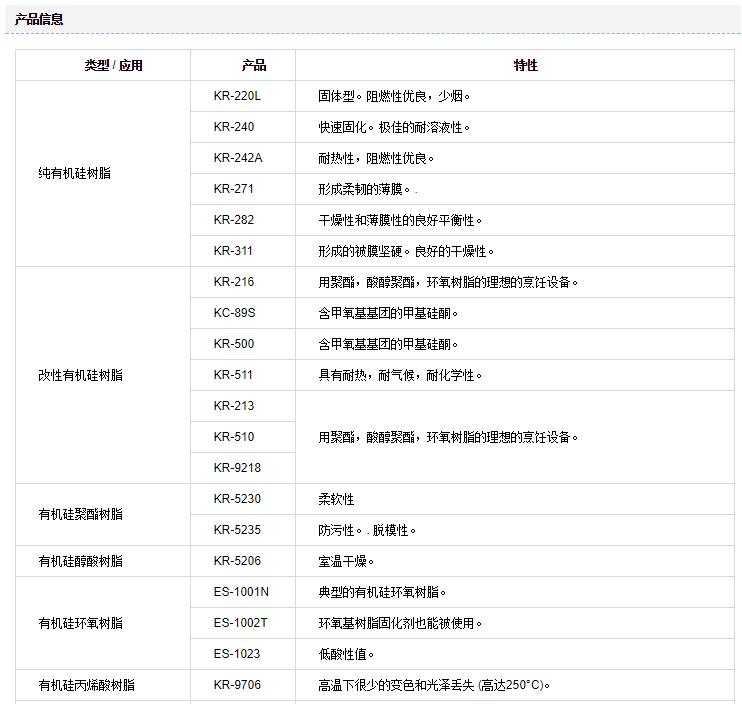Click the 改性有机硅树脂 category cell
742x704 pixels.
click(x=80, y=375)
